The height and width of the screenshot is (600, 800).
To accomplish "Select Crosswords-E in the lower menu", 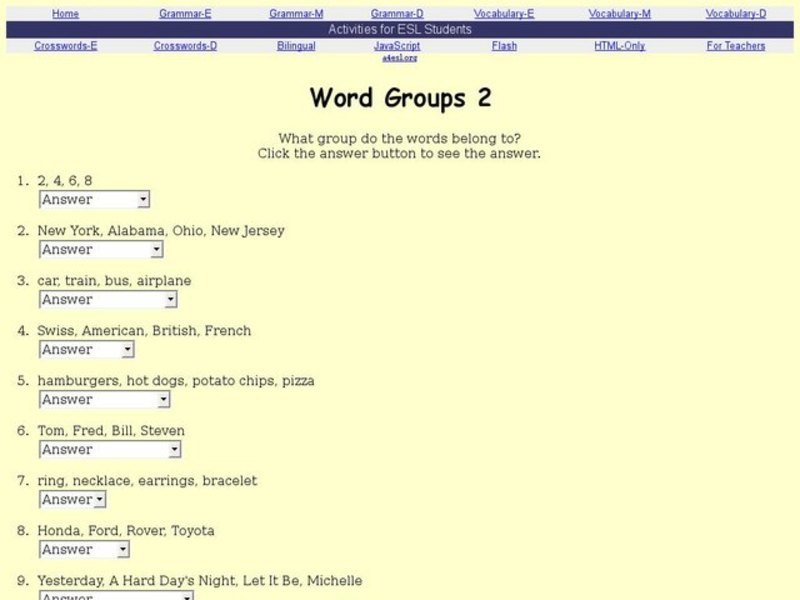I will (66, 45).
